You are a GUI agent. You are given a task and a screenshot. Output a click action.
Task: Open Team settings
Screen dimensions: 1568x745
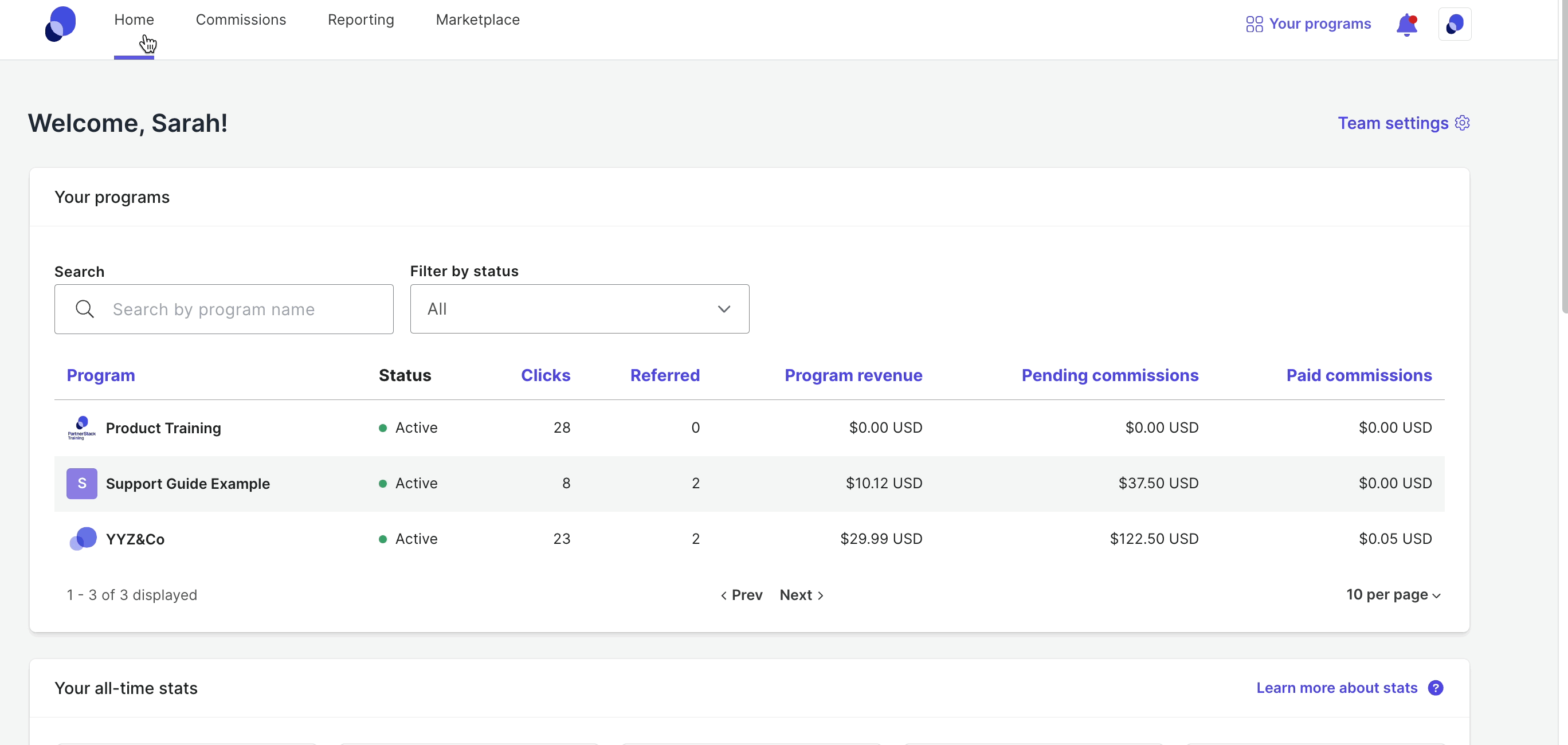tap(1393, 123)
